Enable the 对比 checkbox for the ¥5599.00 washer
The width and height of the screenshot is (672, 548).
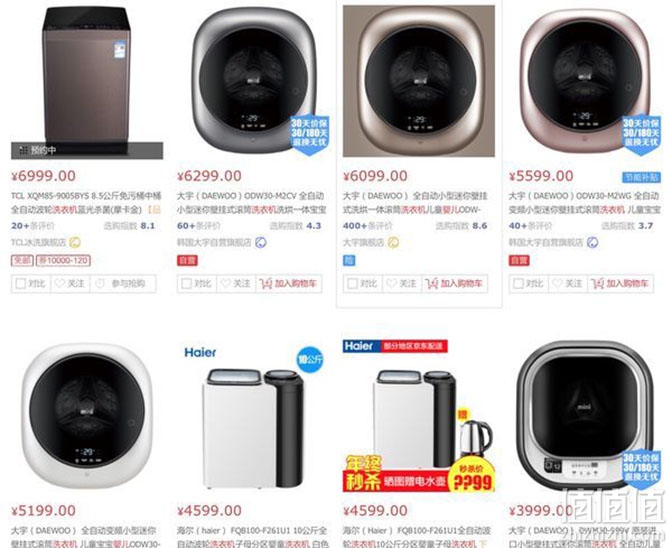(x=518, y=284)
